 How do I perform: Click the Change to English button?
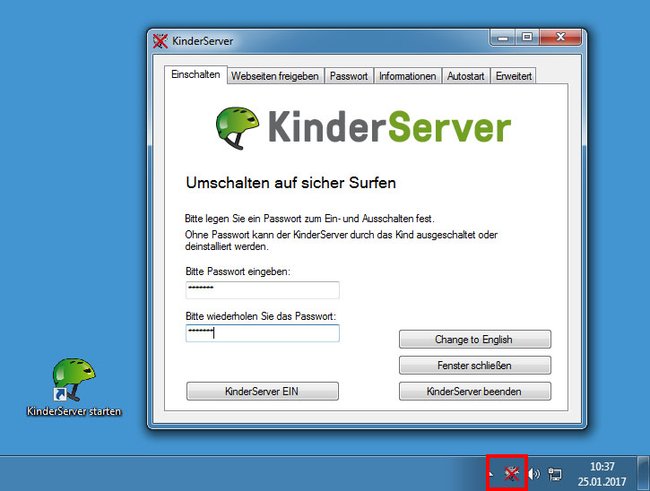coord(475,339)
